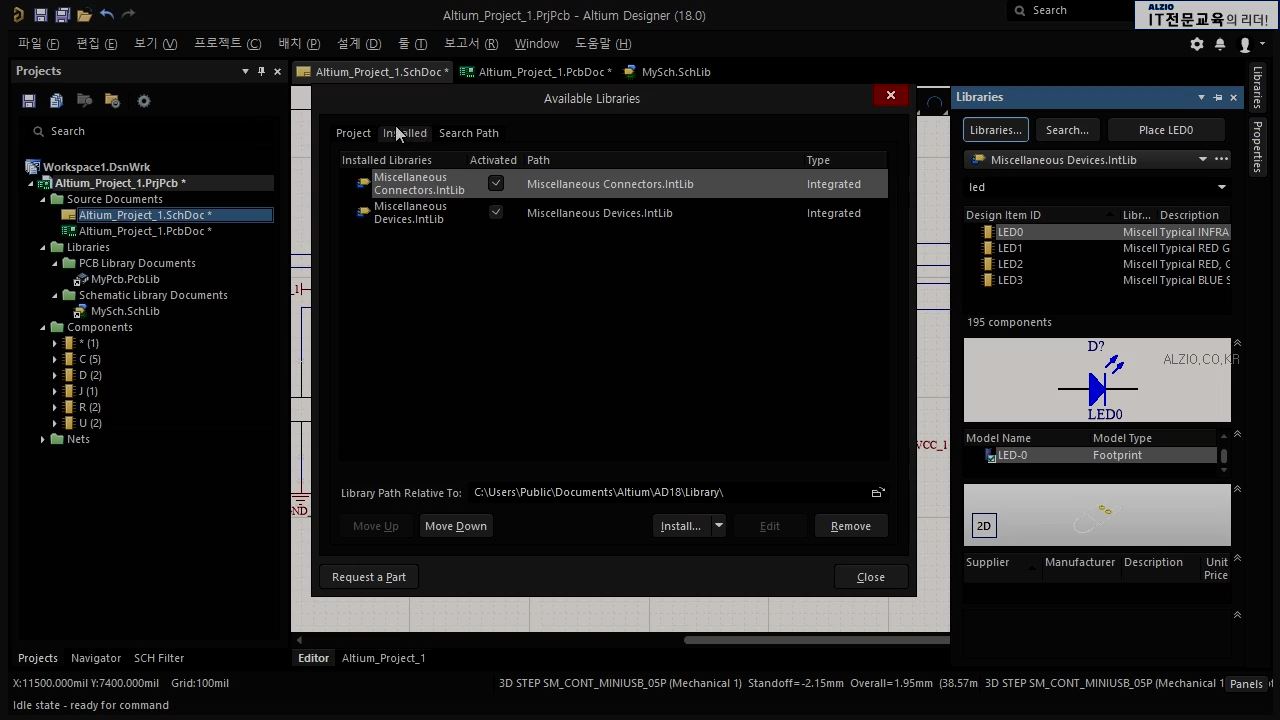Click the MySch.SchLib file icon
The image size is (1280, 720).
82,311
